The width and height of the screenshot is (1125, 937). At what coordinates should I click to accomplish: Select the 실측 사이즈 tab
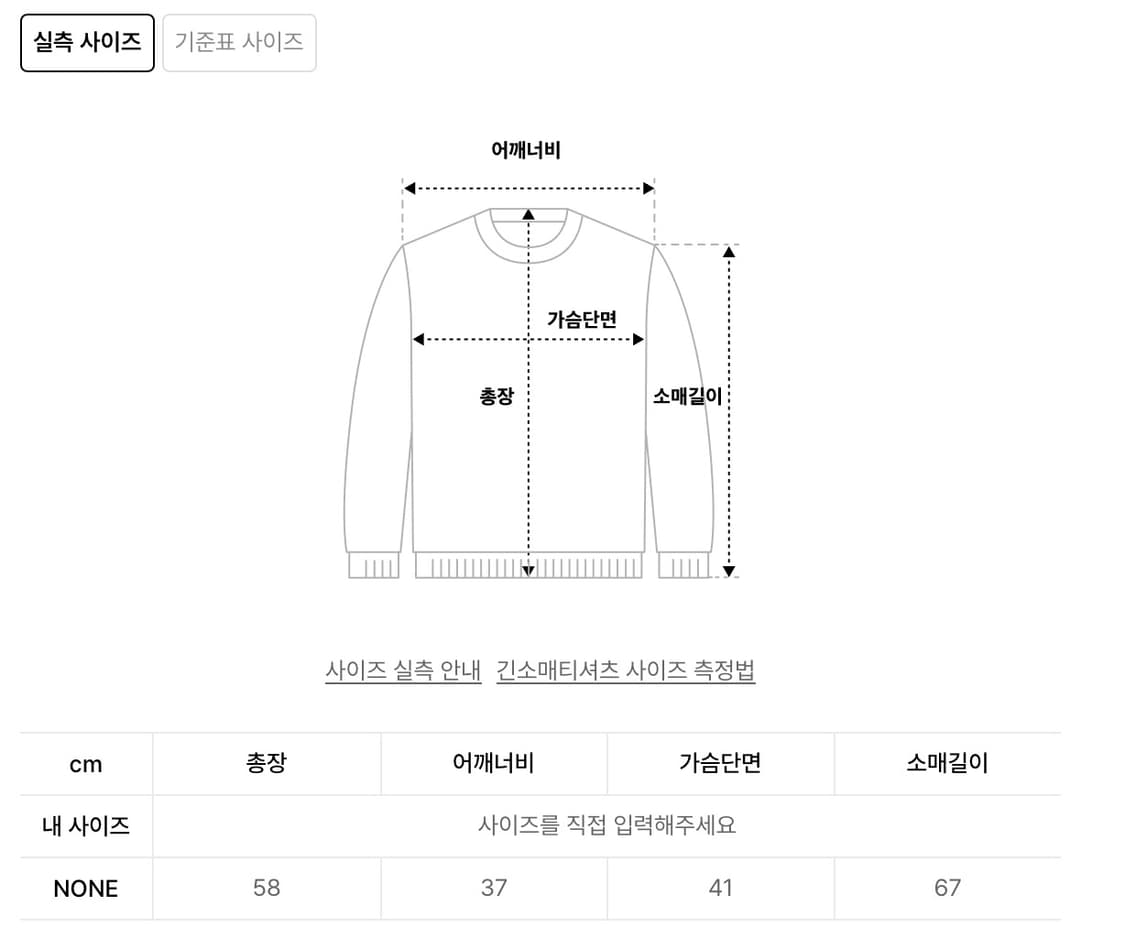point(87,42)
